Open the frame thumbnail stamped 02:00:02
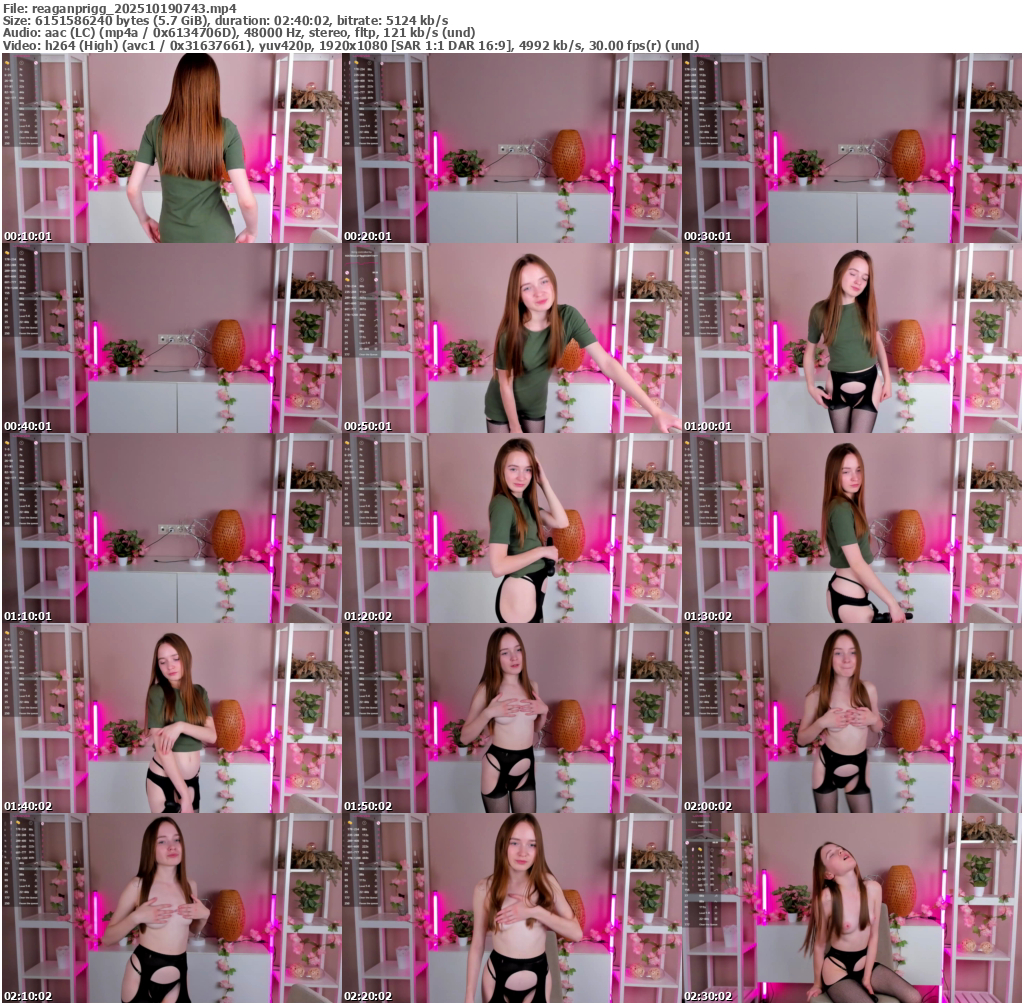Image resolution: width=1024 pixels, height=1003 pixels. (852, 718)
